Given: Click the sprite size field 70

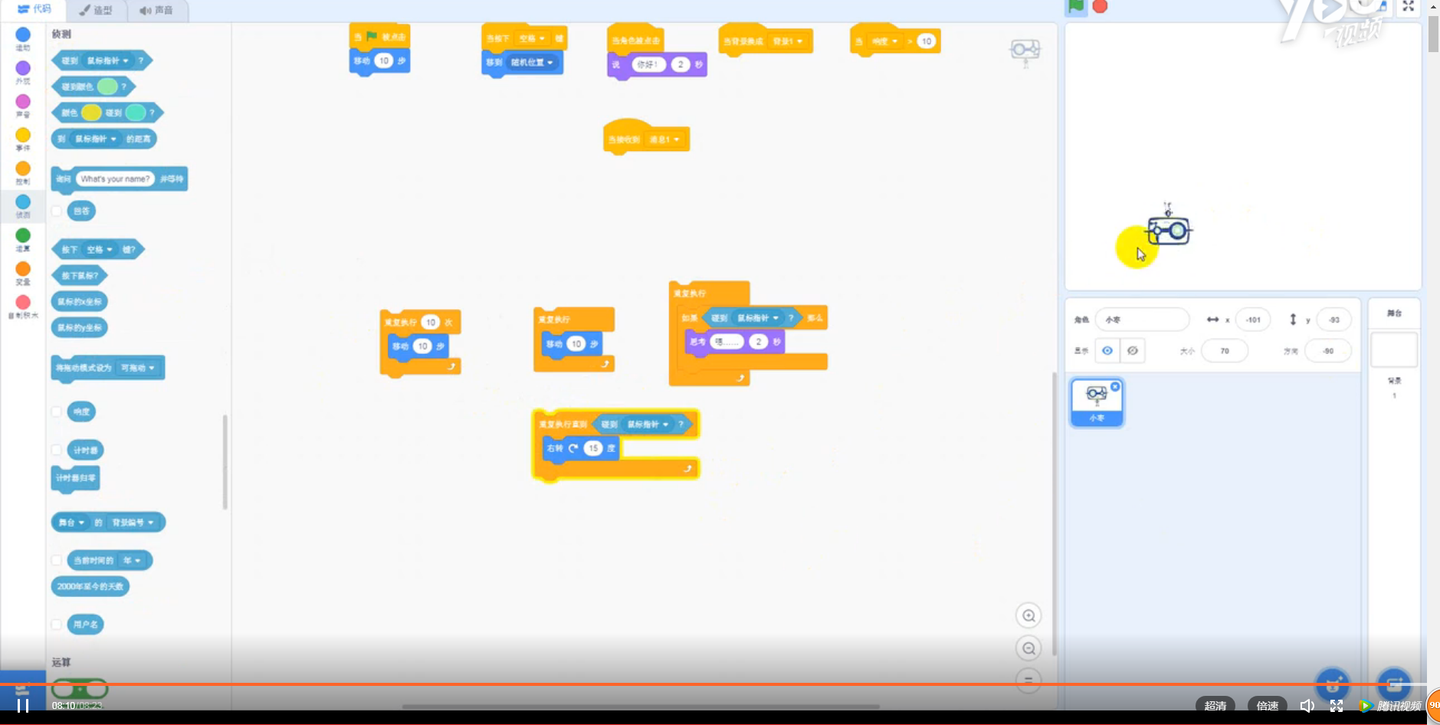Looking at the screenshot, I should tap(1225, 351).
